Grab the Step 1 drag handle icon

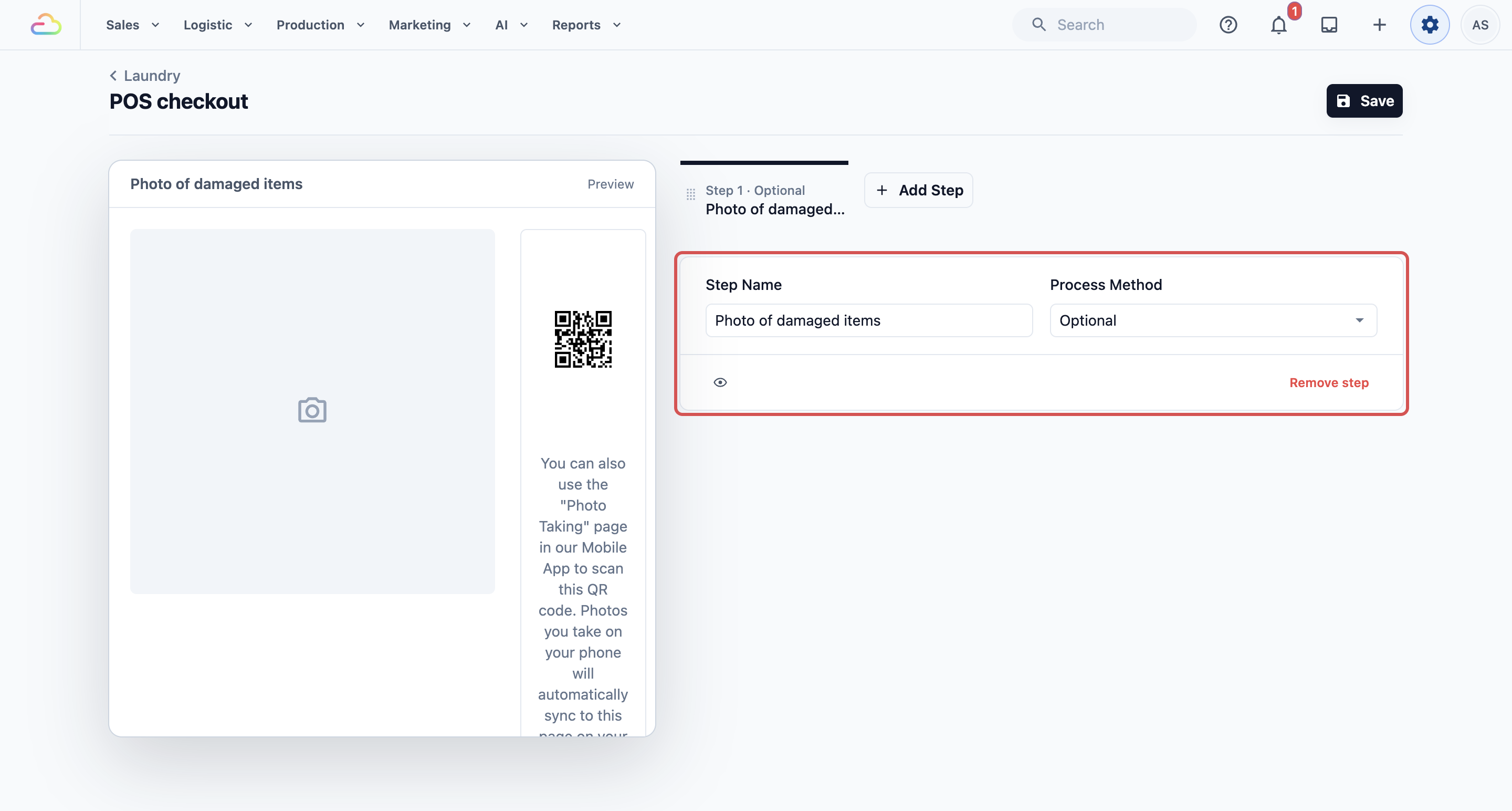691,194
